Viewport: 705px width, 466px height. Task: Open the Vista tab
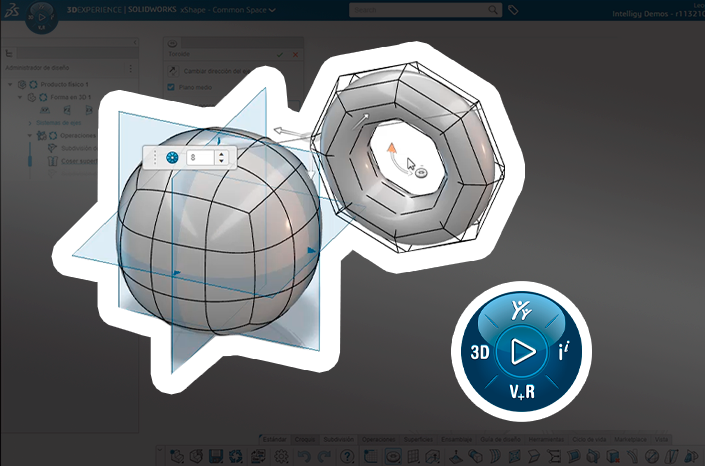(661, 439)
